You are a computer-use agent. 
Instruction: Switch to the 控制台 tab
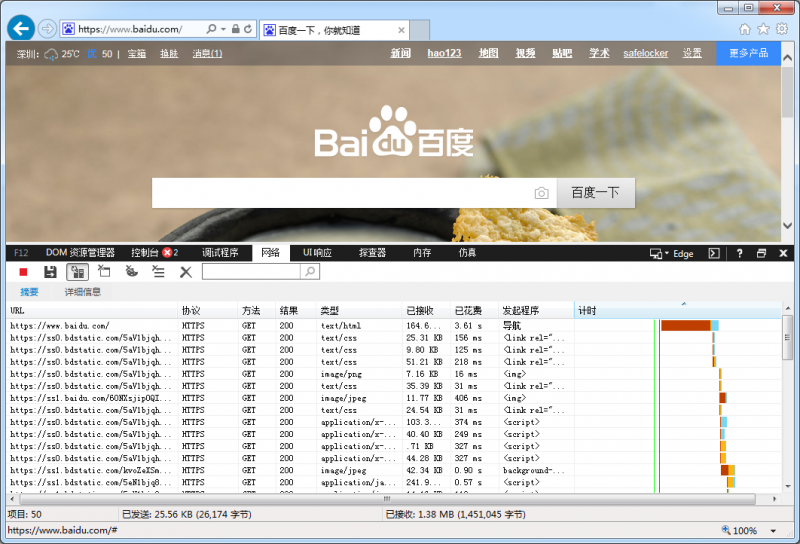[155, 253]
